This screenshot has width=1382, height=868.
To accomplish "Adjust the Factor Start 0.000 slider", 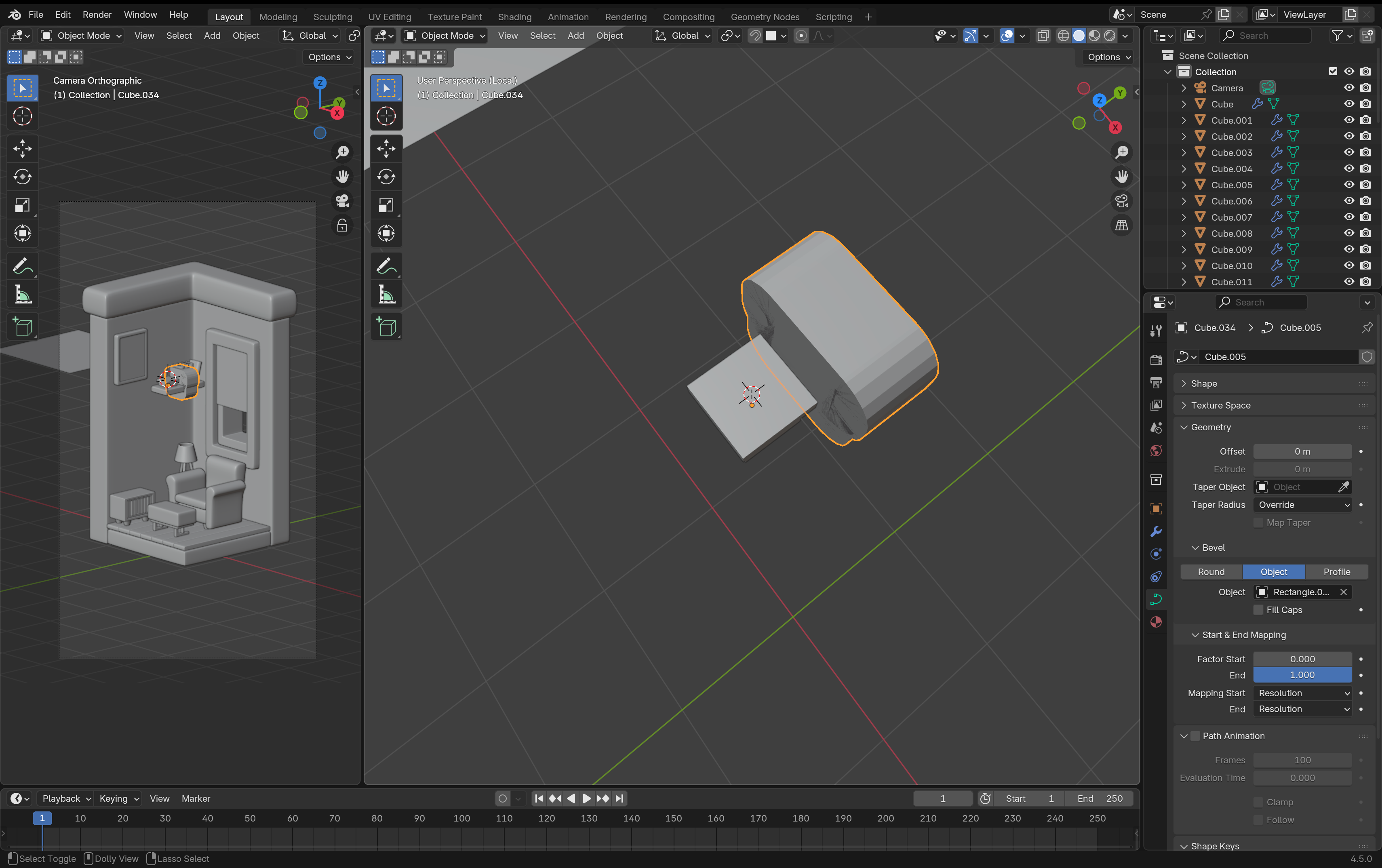I will [1302, 659].
